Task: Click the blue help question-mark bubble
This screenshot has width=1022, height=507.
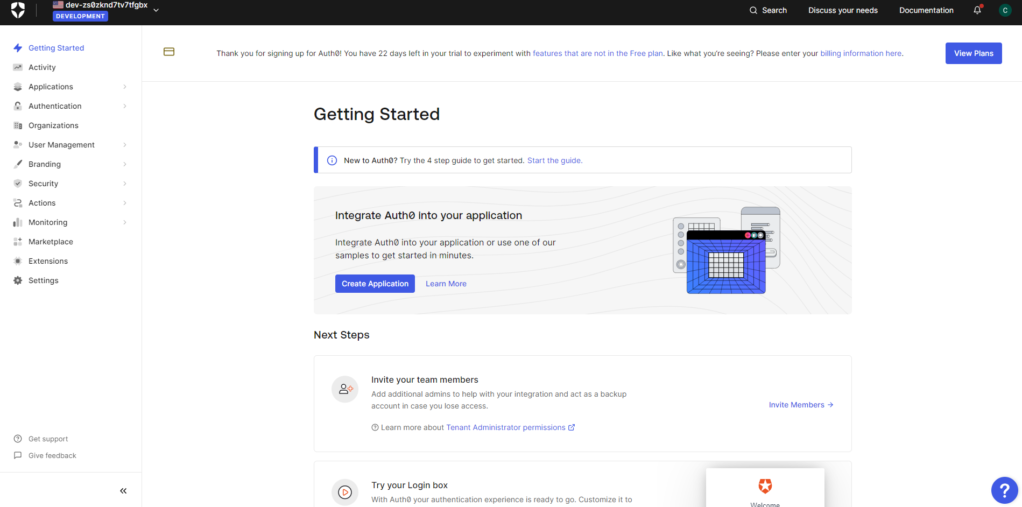Action: [1004, 489]
